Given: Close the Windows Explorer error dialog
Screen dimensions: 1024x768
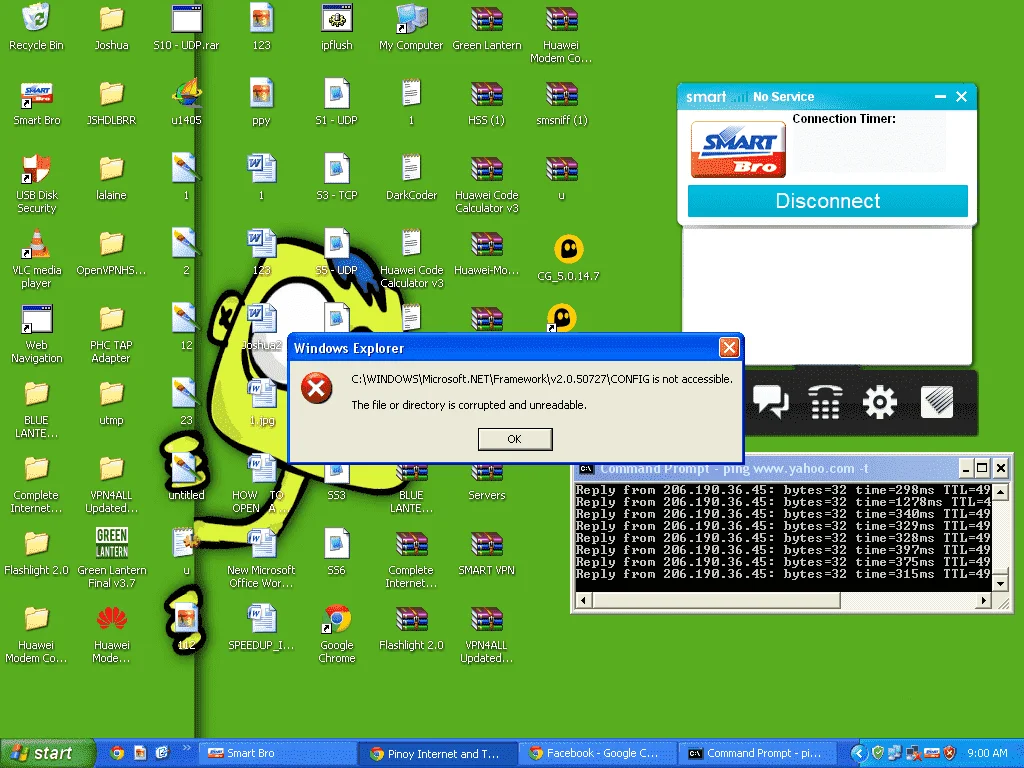Looking at the screenshot, I should tap(729, 347).
